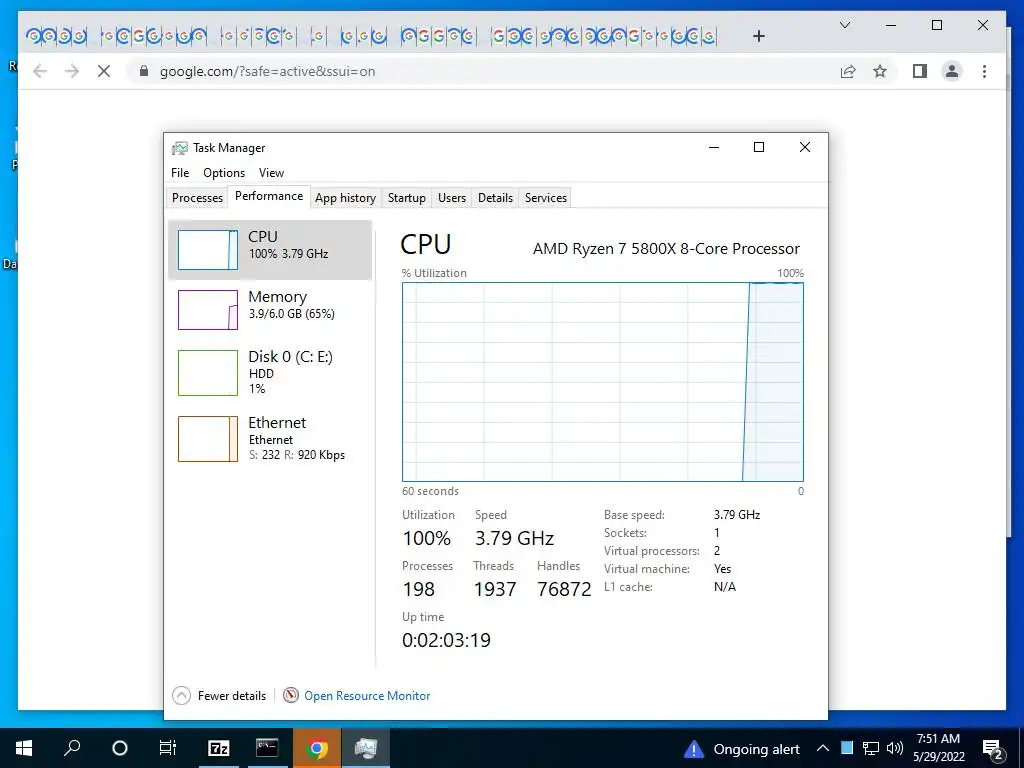This screenshot has width=1024, height=768.
Task: Open Chrome profile avatar
Action: [x=952, y=71]
